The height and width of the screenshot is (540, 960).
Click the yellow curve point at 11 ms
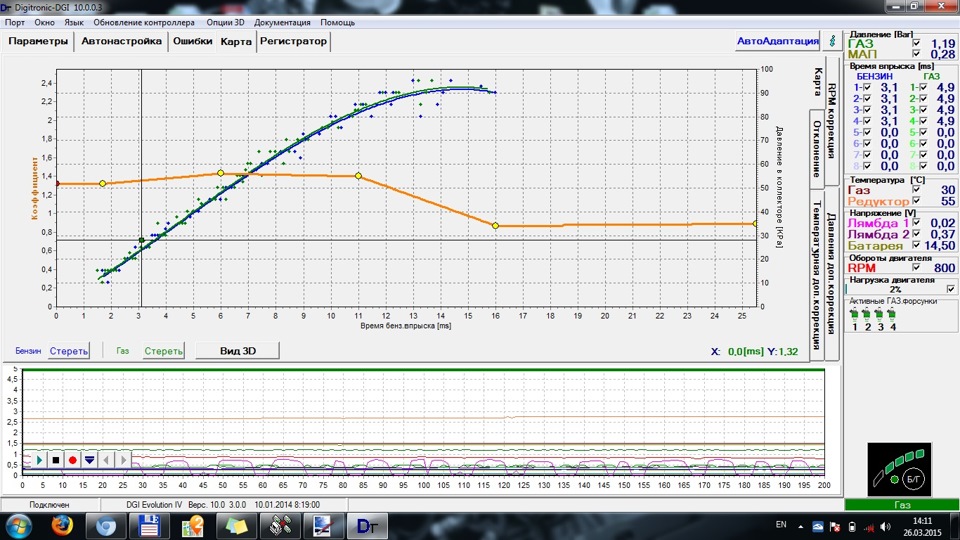coord(358,176)
